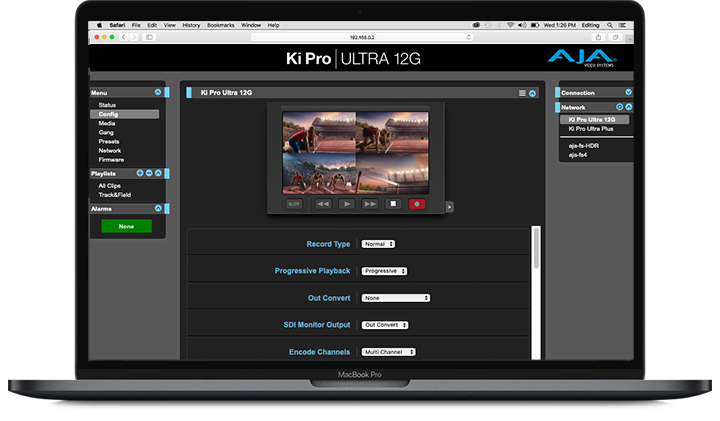Click the rewind transport button
This screenshot has width=720, height=421.
(323, 203)
